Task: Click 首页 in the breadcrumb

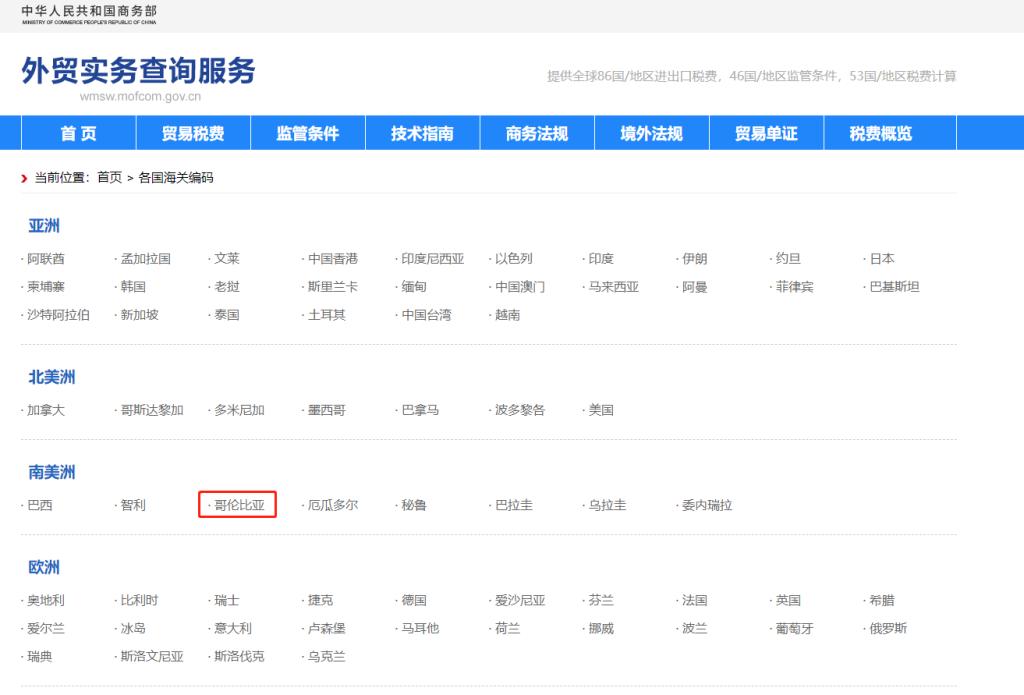Action: click(110, 178)
